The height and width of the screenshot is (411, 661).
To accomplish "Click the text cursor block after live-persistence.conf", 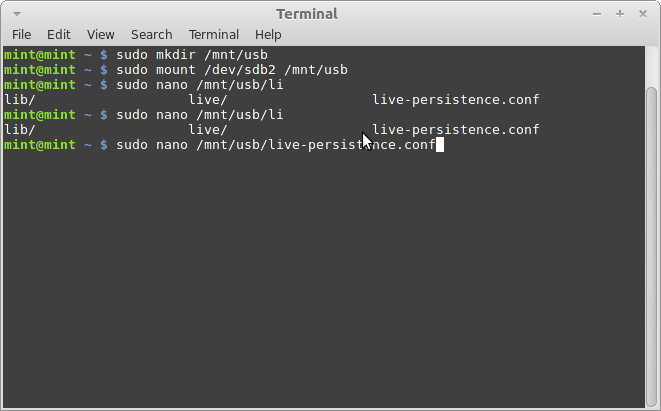I will pyautogui.click(x=440, y=145).
